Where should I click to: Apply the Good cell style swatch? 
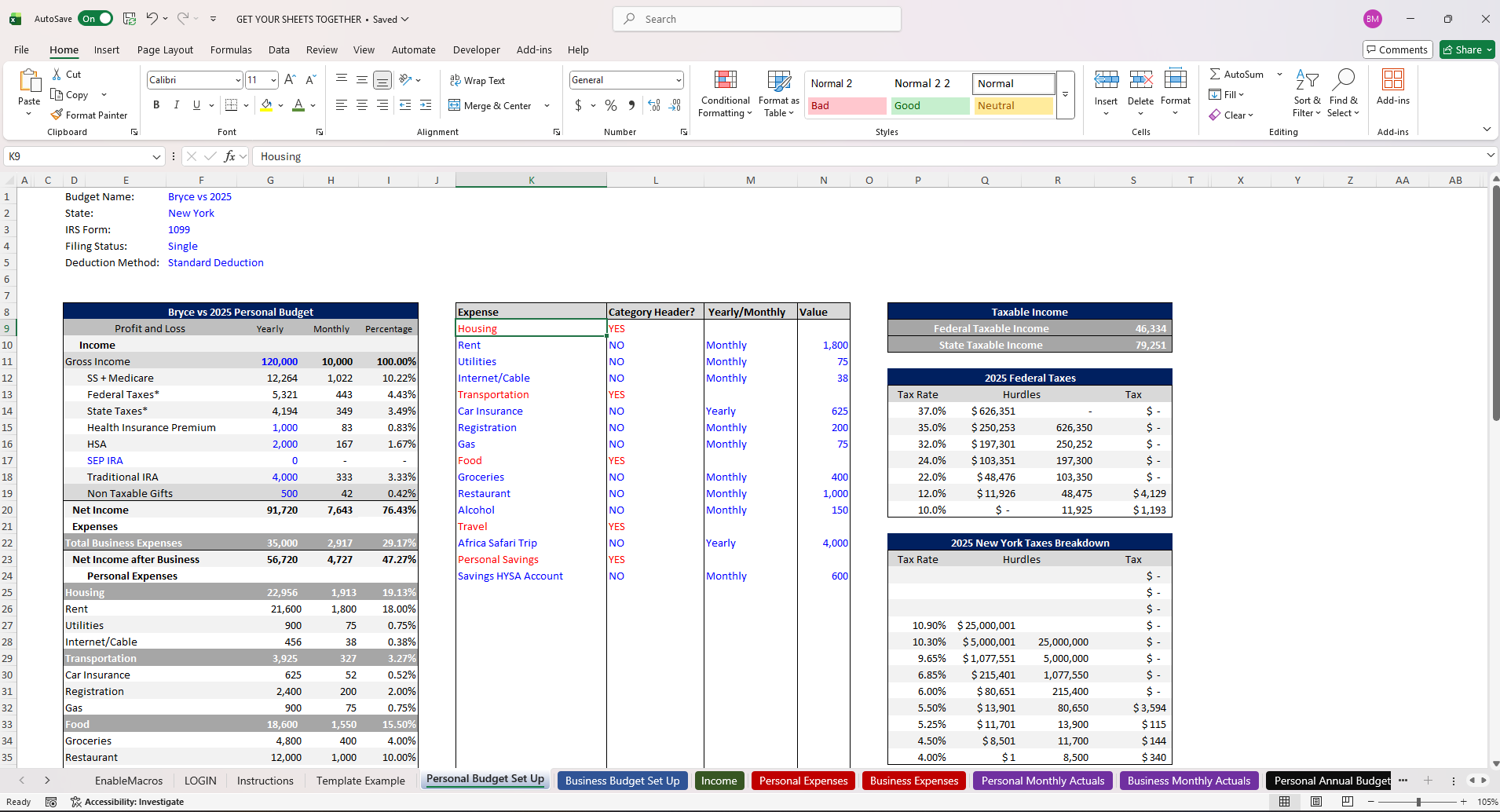[930, 105]
